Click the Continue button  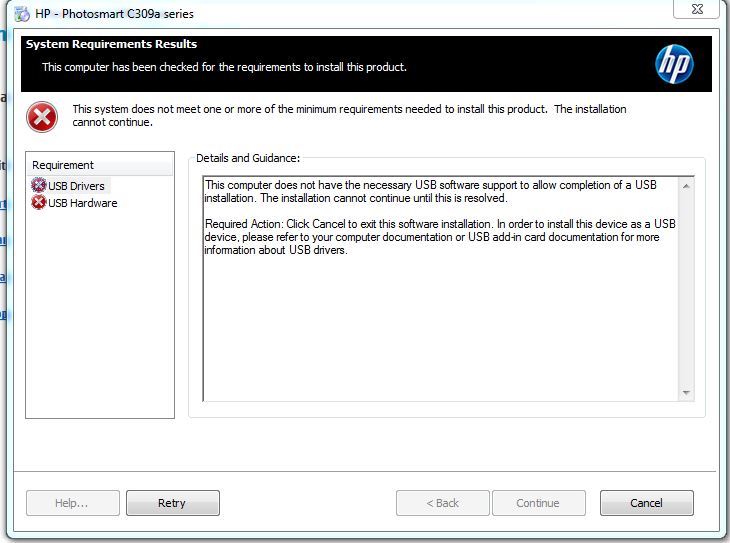click(x=539, y=503)
